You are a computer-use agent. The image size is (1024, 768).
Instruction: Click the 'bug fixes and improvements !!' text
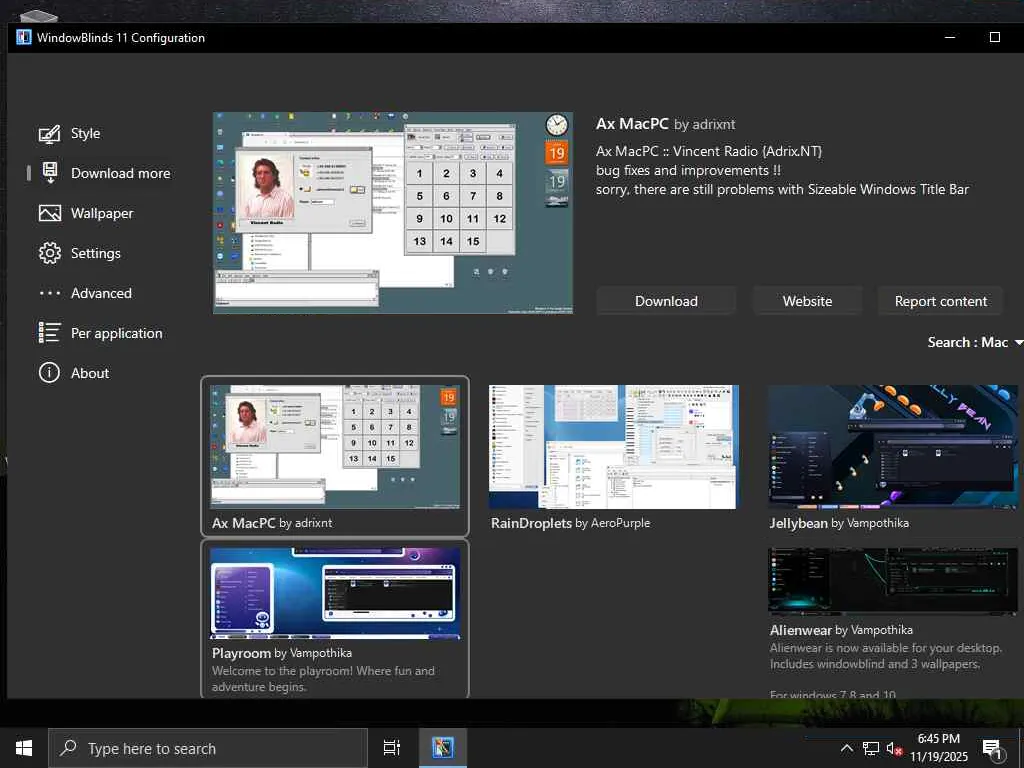[x=688, y=170]
